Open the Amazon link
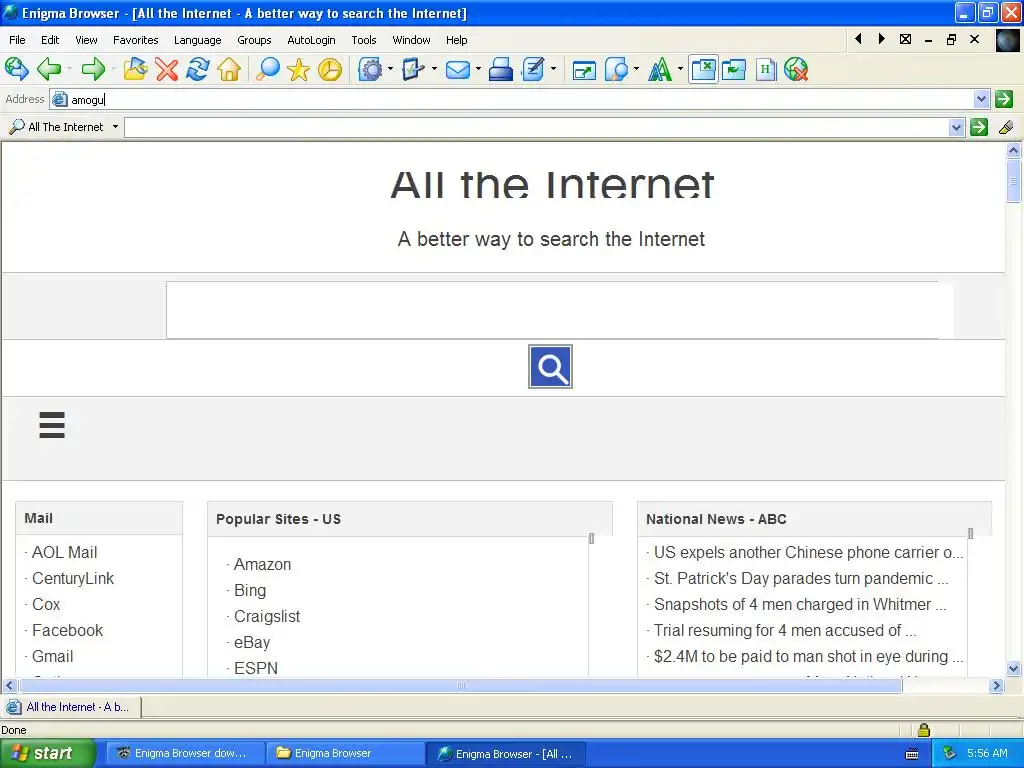This screenshot has height=768, width=1024. pos(262,564)
